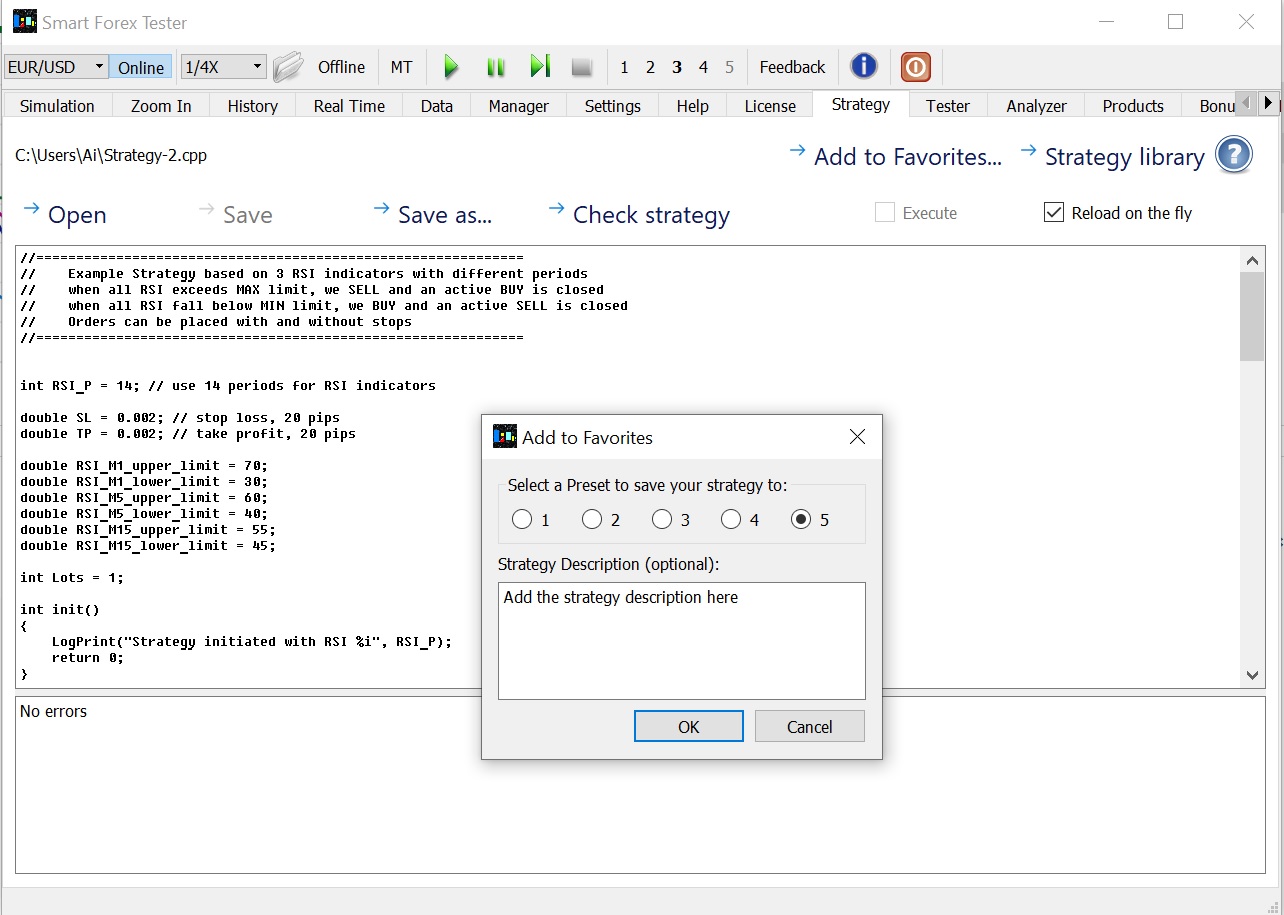
Task: Stop simulation with the gray square icon
Action: point(581,67)
